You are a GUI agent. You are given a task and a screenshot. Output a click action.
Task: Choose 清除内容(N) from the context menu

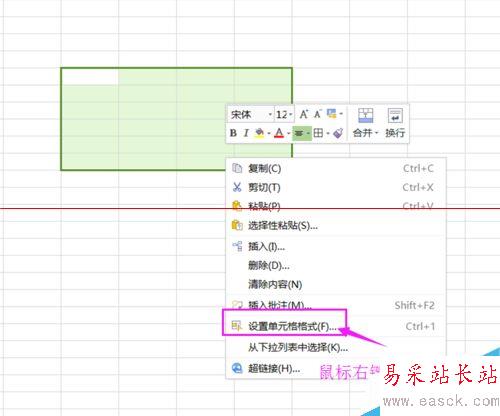(336, 284)
